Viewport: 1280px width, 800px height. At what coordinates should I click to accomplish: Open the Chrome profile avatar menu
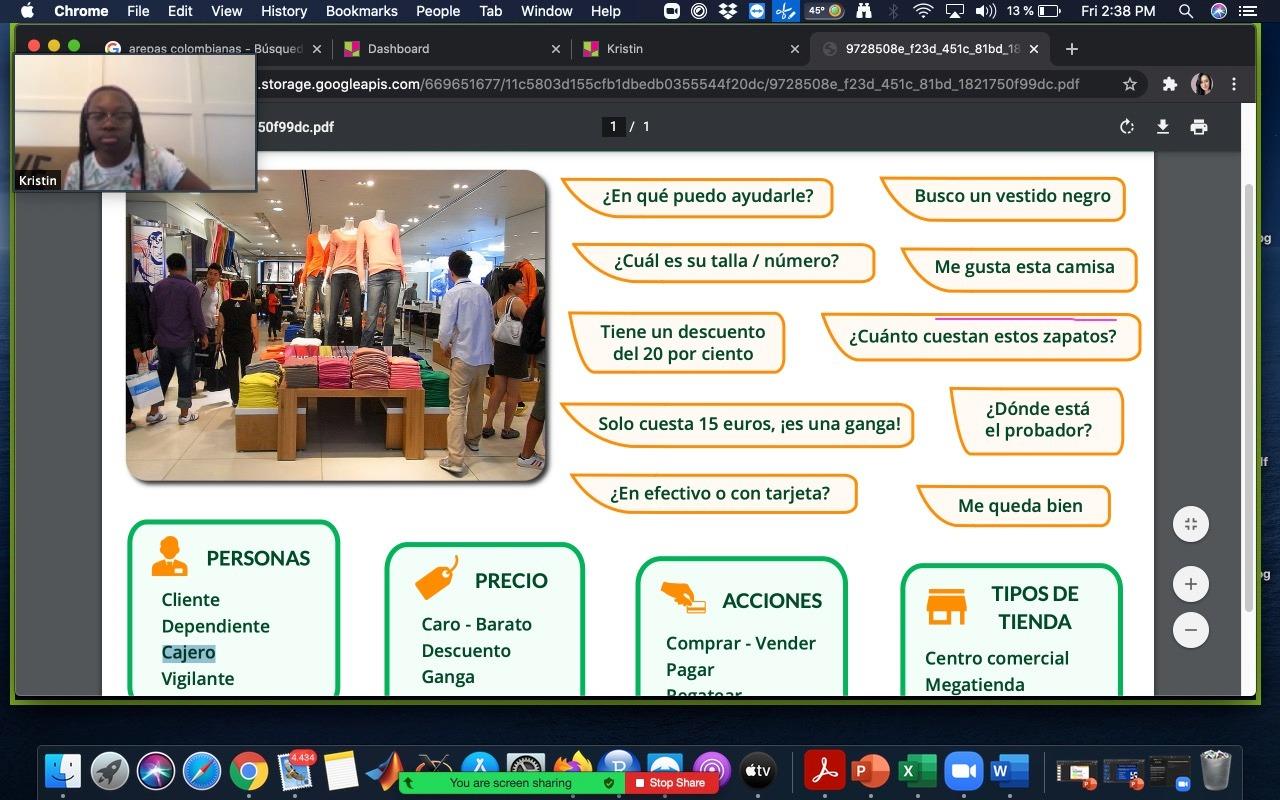[x=1202, y=85]
